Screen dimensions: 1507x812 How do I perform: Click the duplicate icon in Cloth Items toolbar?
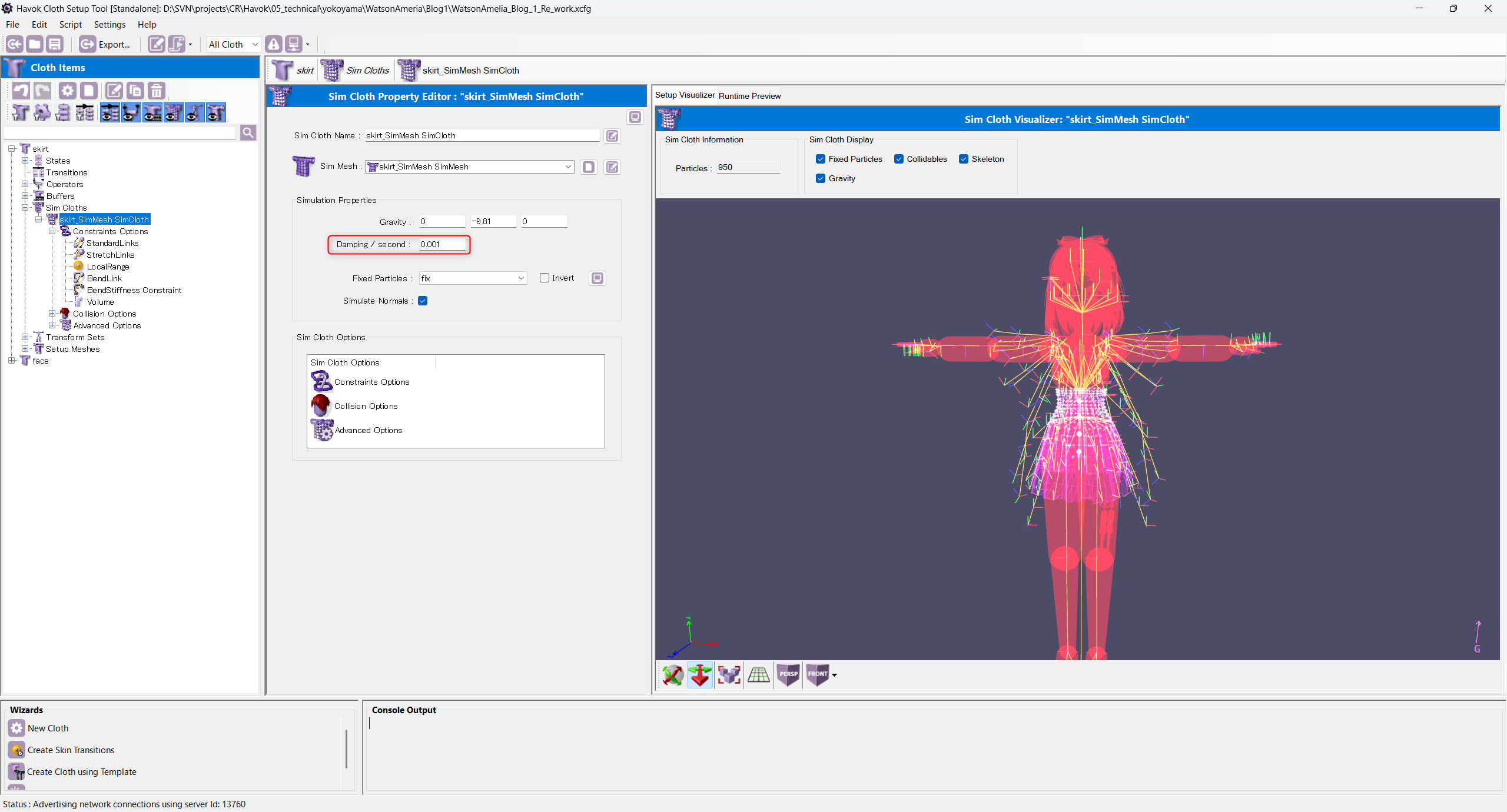point(135,91)
